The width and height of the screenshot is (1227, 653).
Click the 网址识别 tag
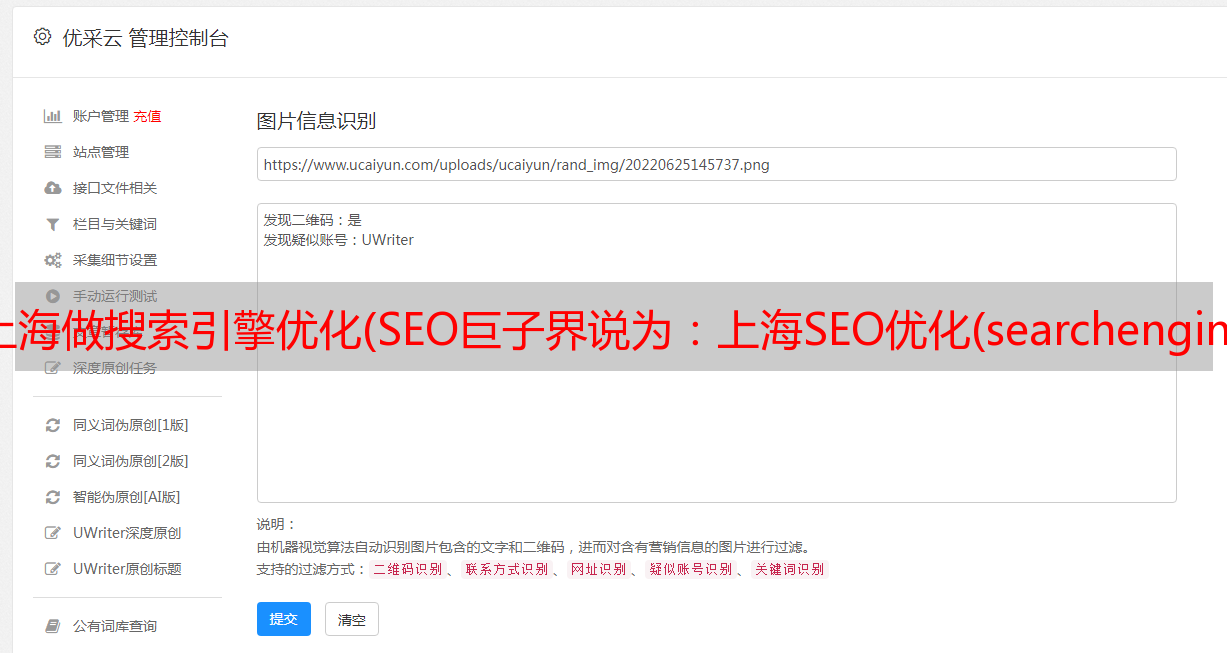tap(598, 569)
